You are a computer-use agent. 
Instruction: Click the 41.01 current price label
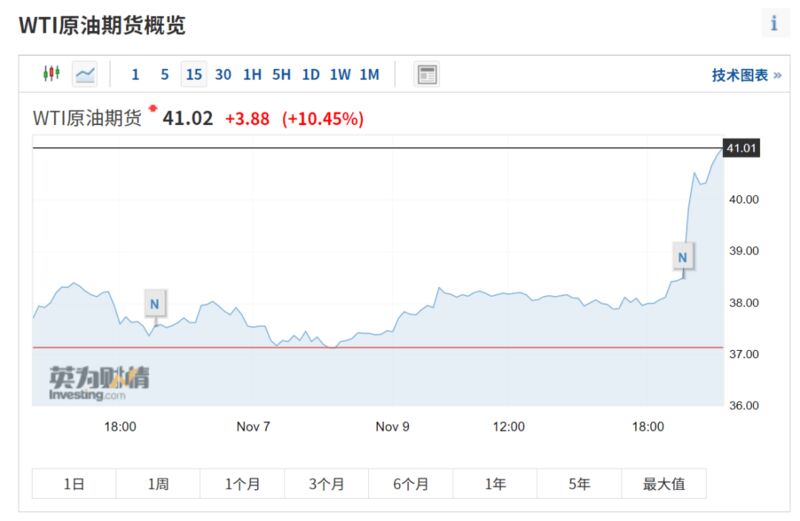pyautogui.click(x=742, y=149)
